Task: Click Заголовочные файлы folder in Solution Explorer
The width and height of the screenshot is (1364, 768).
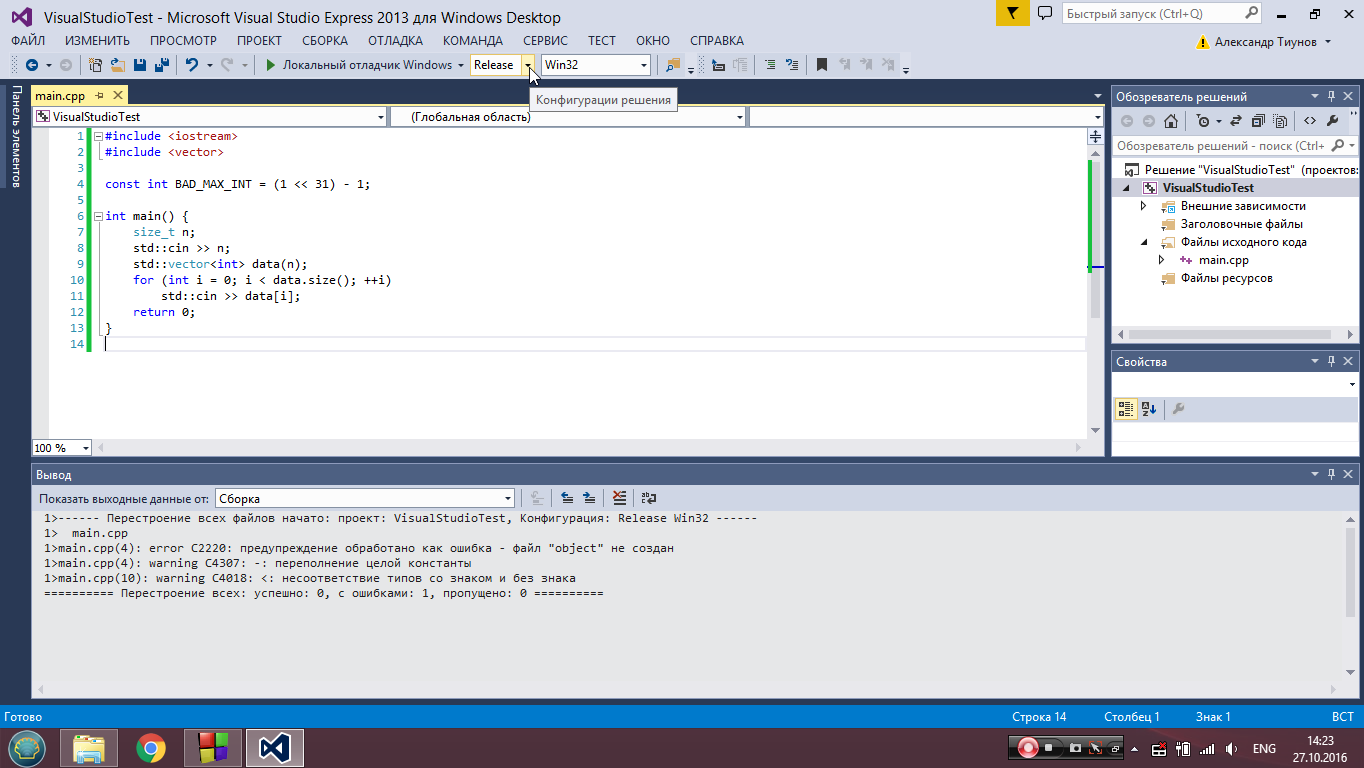Action: coord(1241,224)
